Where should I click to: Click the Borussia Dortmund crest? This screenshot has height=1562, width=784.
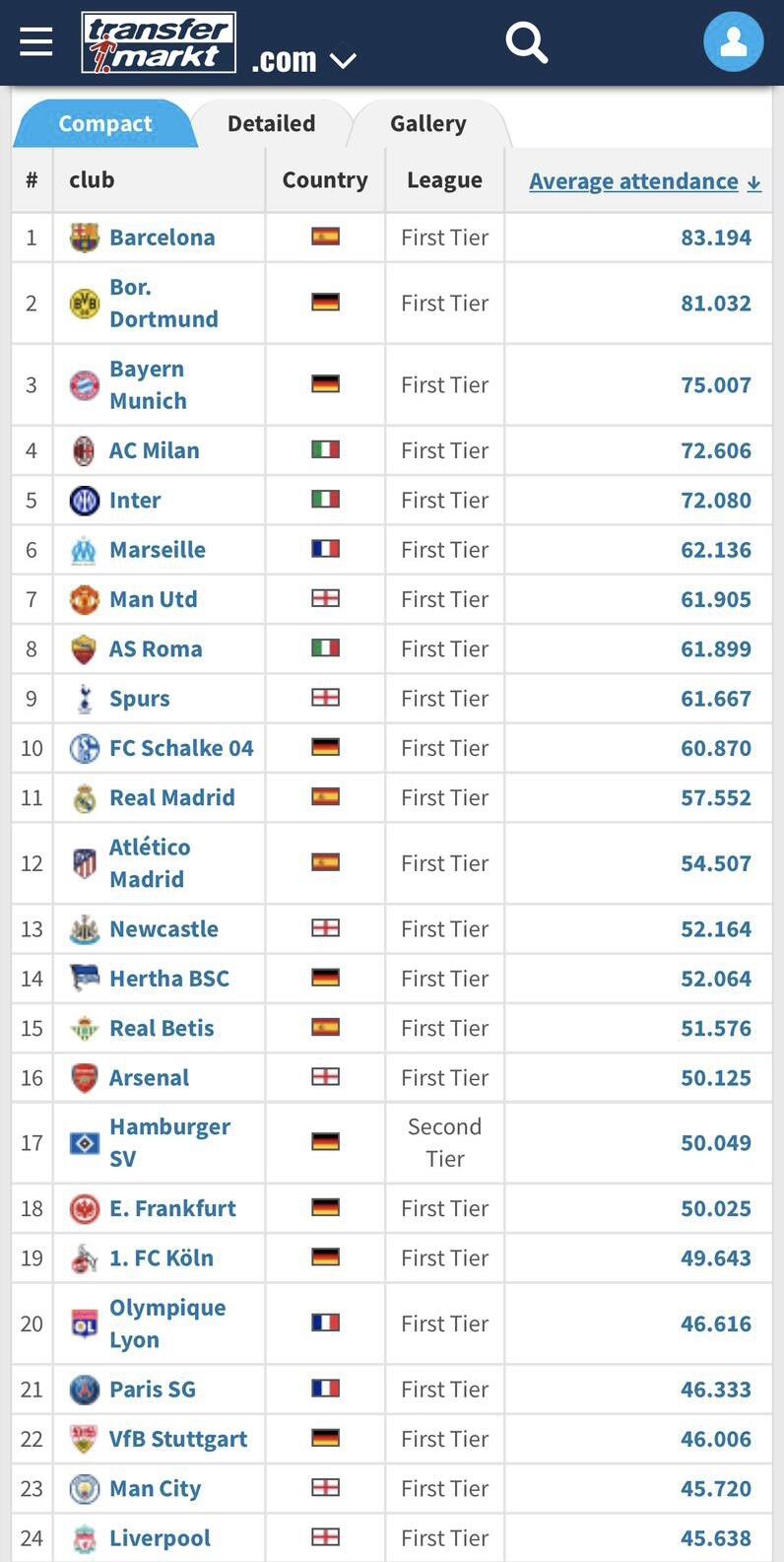pos(85,304)
